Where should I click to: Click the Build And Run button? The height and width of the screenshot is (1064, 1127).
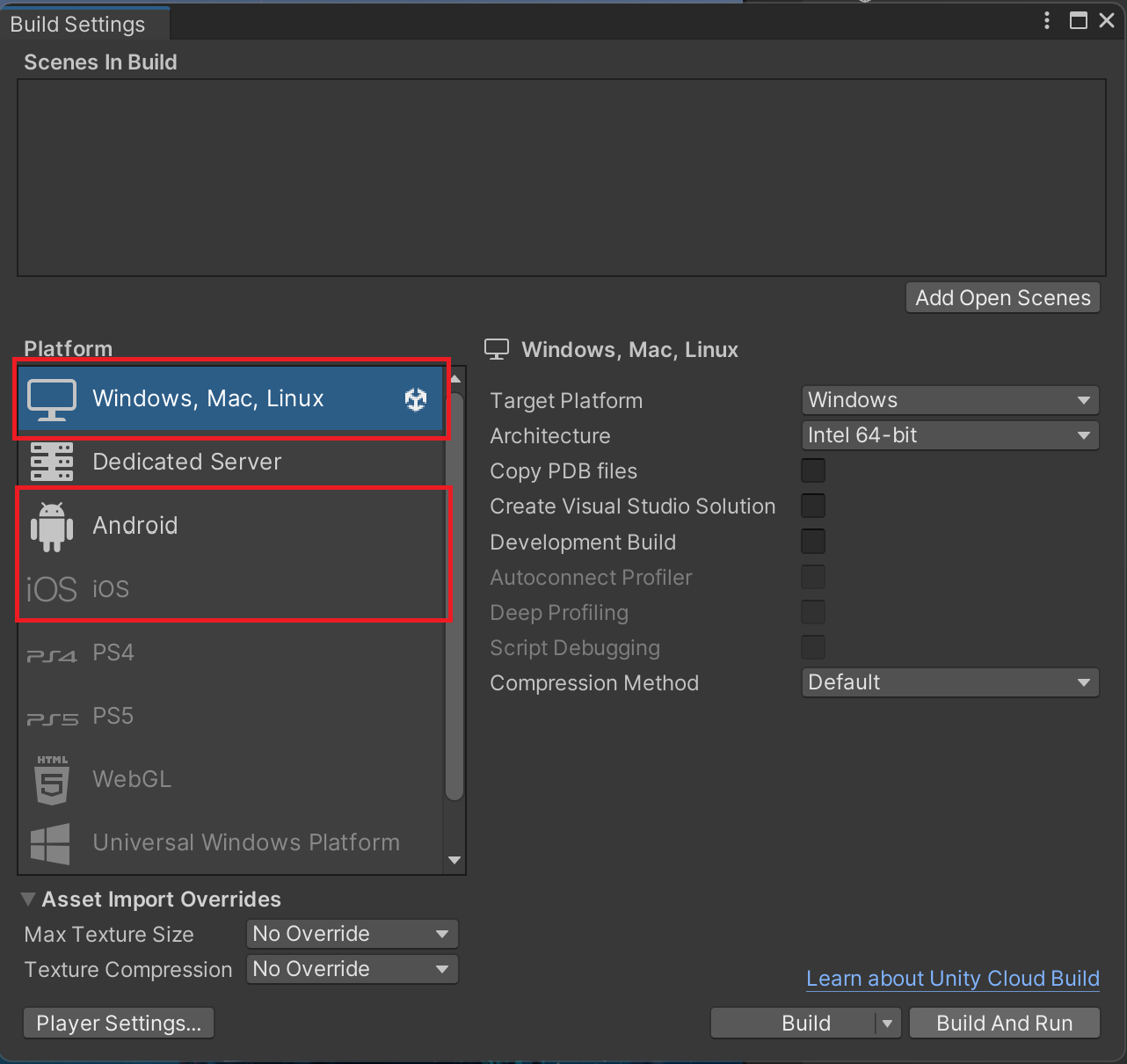[x=1005, y=1024]
